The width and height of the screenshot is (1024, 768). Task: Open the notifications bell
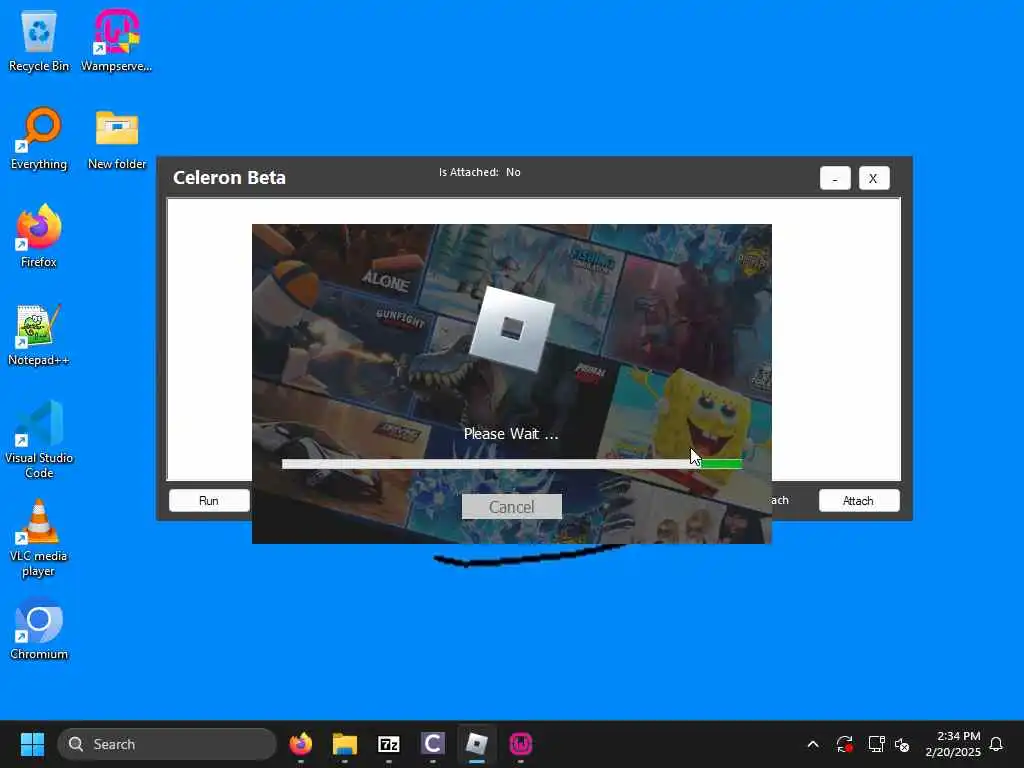pos(996,744)
